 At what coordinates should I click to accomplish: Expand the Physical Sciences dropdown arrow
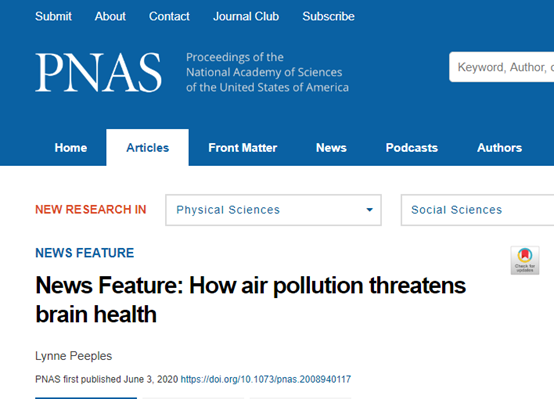point(370,210)
